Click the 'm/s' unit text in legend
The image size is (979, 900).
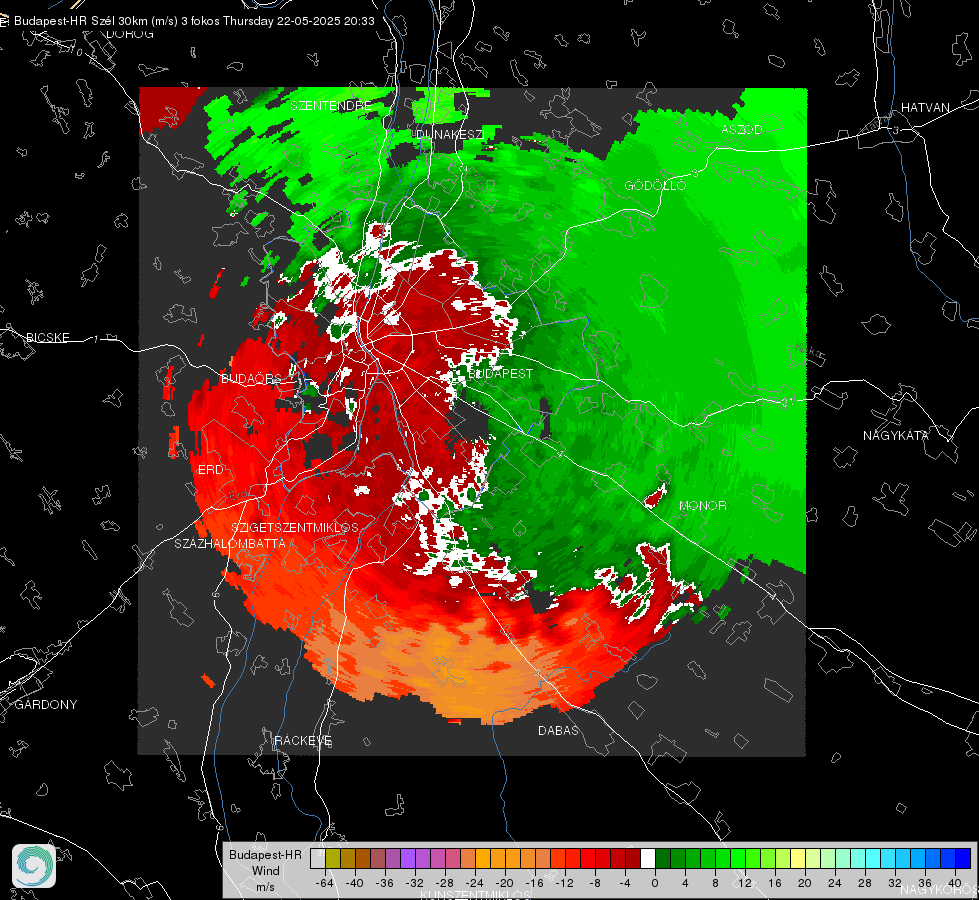tap(265, 887)
